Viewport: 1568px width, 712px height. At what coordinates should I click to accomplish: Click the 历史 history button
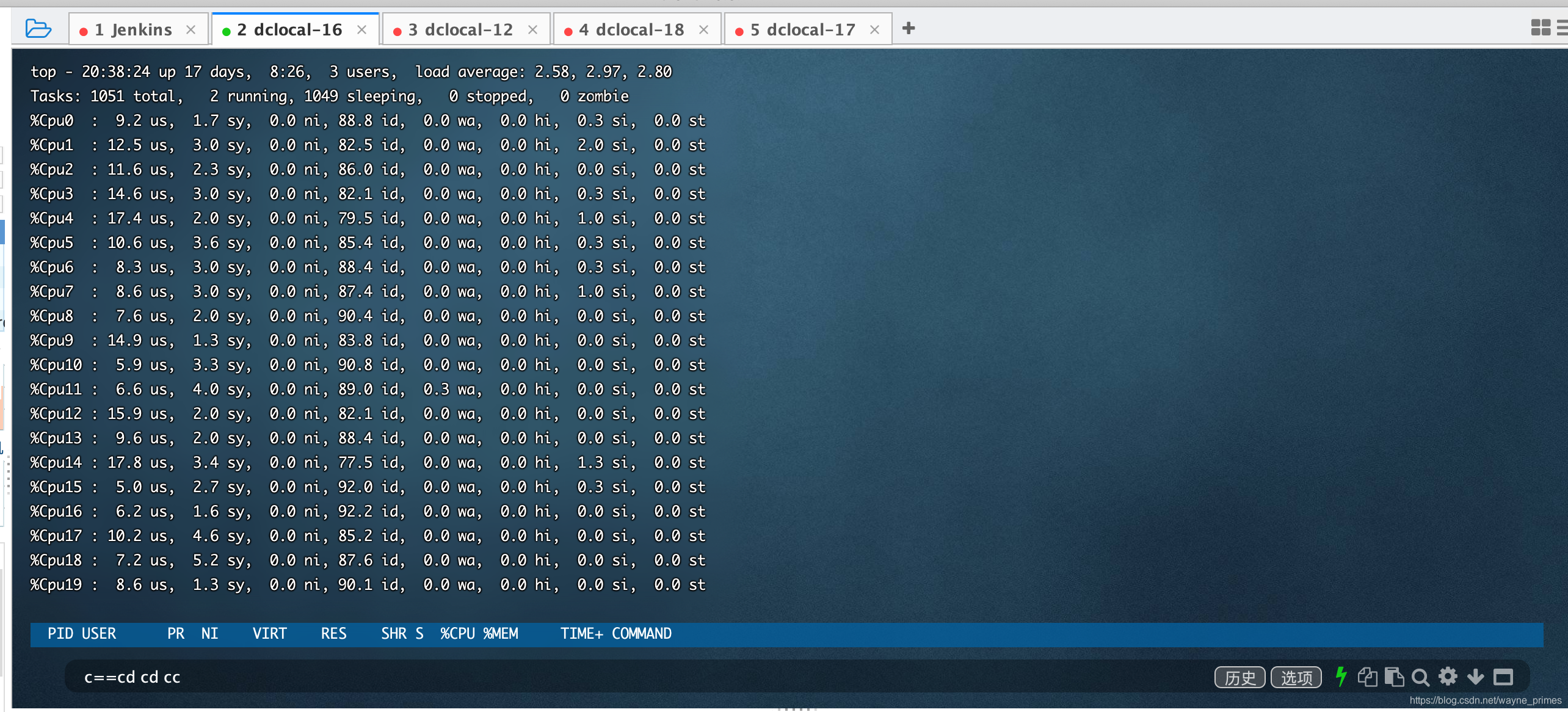click(x=1240, y=677)
